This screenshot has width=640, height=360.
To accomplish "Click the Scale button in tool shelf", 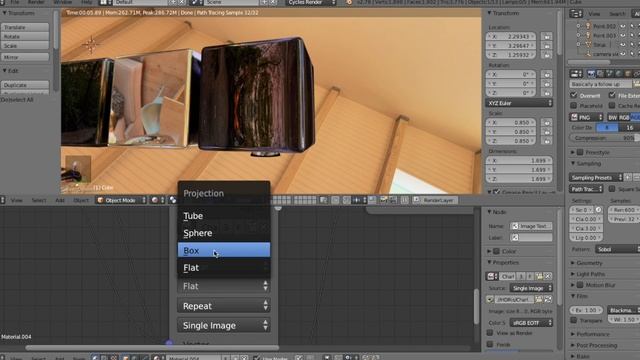I will [25, 46].
